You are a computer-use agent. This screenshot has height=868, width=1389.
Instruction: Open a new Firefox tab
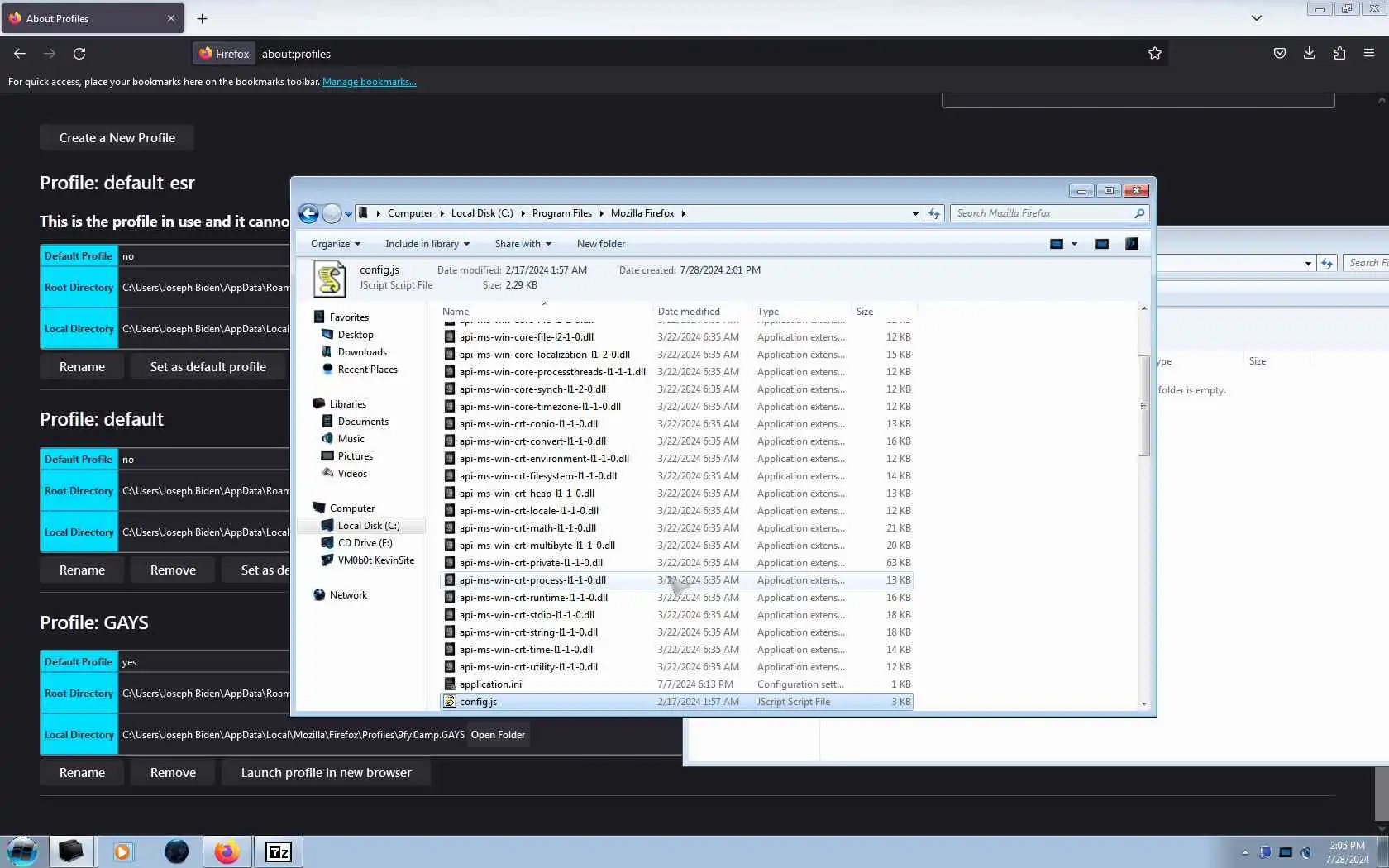(202, 18)
